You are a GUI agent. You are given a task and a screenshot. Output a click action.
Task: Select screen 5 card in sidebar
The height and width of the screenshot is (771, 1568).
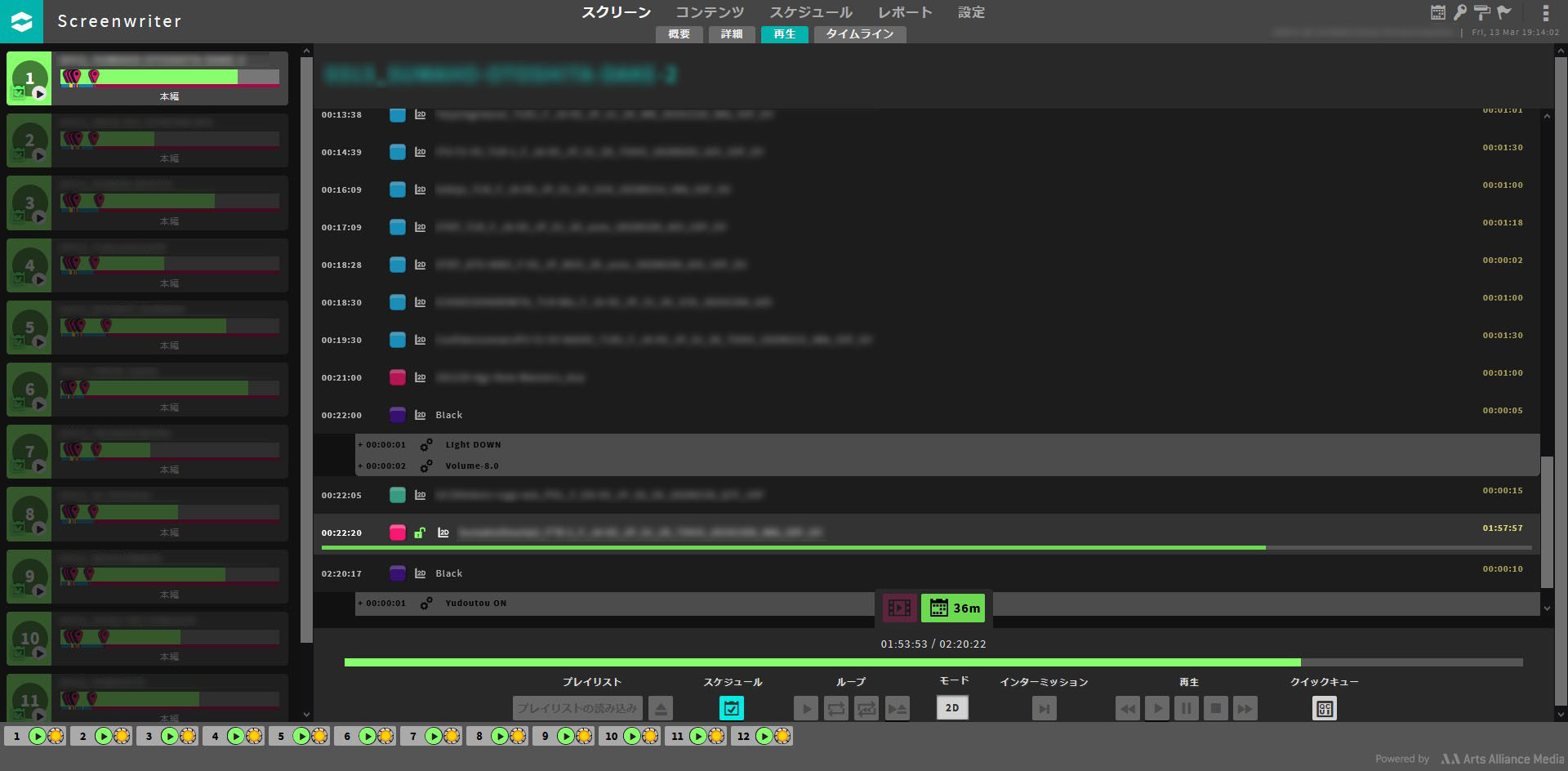click(147, 328)
